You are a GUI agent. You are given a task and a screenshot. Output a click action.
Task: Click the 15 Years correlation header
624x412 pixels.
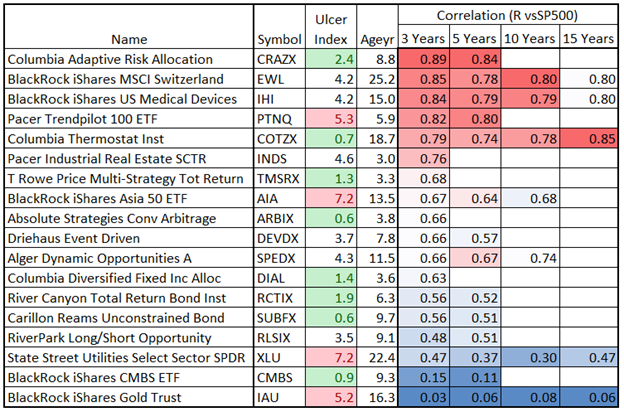click(586, 39)
